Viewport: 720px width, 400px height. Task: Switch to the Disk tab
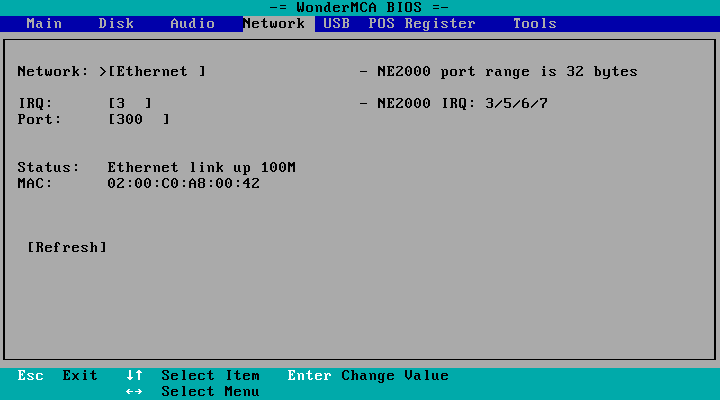116,23
